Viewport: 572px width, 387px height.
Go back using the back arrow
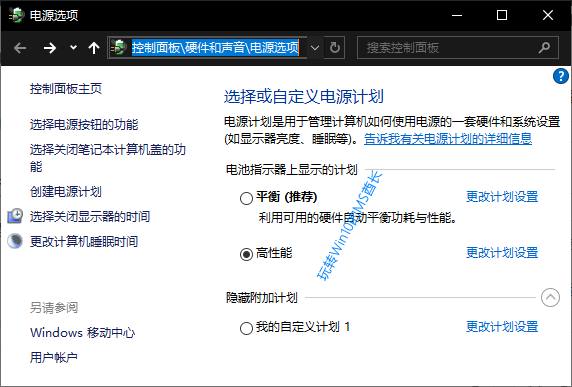(20, 48)
